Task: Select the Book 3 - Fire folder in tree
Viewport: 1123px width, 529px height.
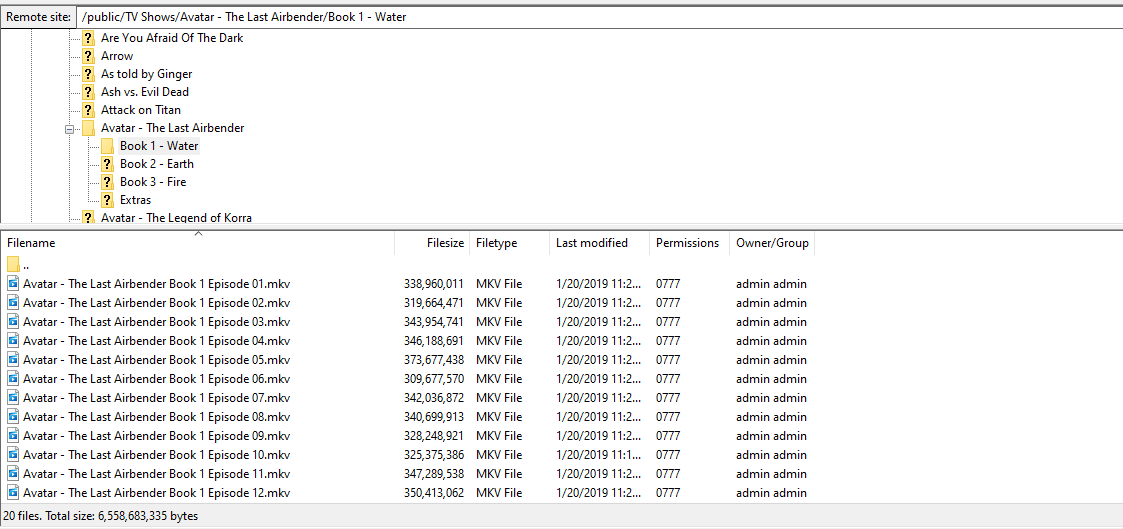Action: coord(153,182)
